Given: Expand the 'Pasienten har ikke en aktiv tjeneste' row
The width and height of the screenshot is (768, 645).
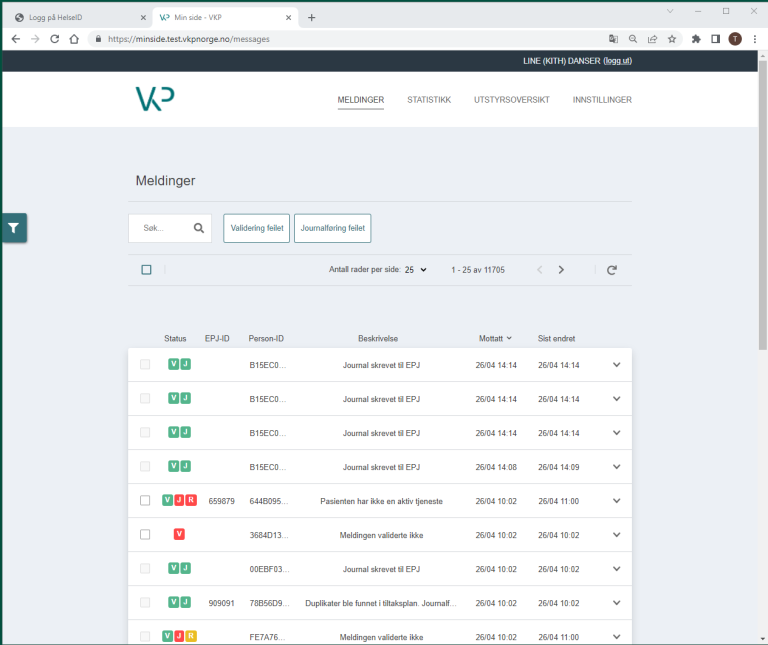Looking at the screenshot, I should click(616, 501).
